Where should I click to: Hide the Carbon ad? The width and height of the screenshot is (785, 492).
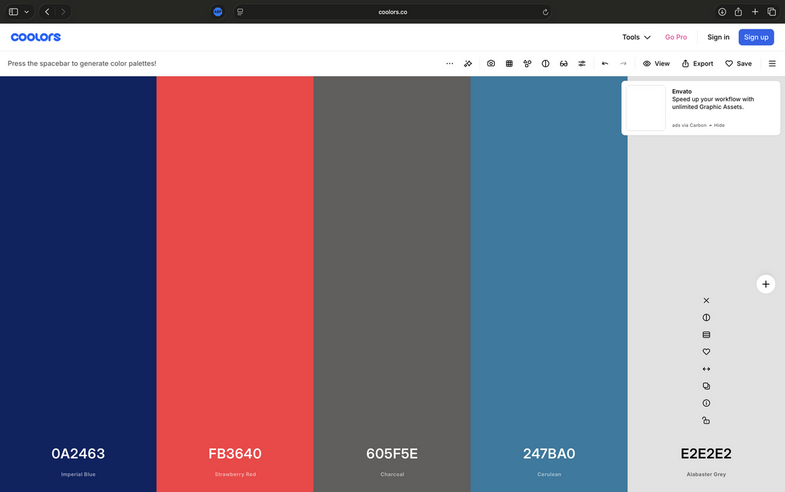click(719, 125)
